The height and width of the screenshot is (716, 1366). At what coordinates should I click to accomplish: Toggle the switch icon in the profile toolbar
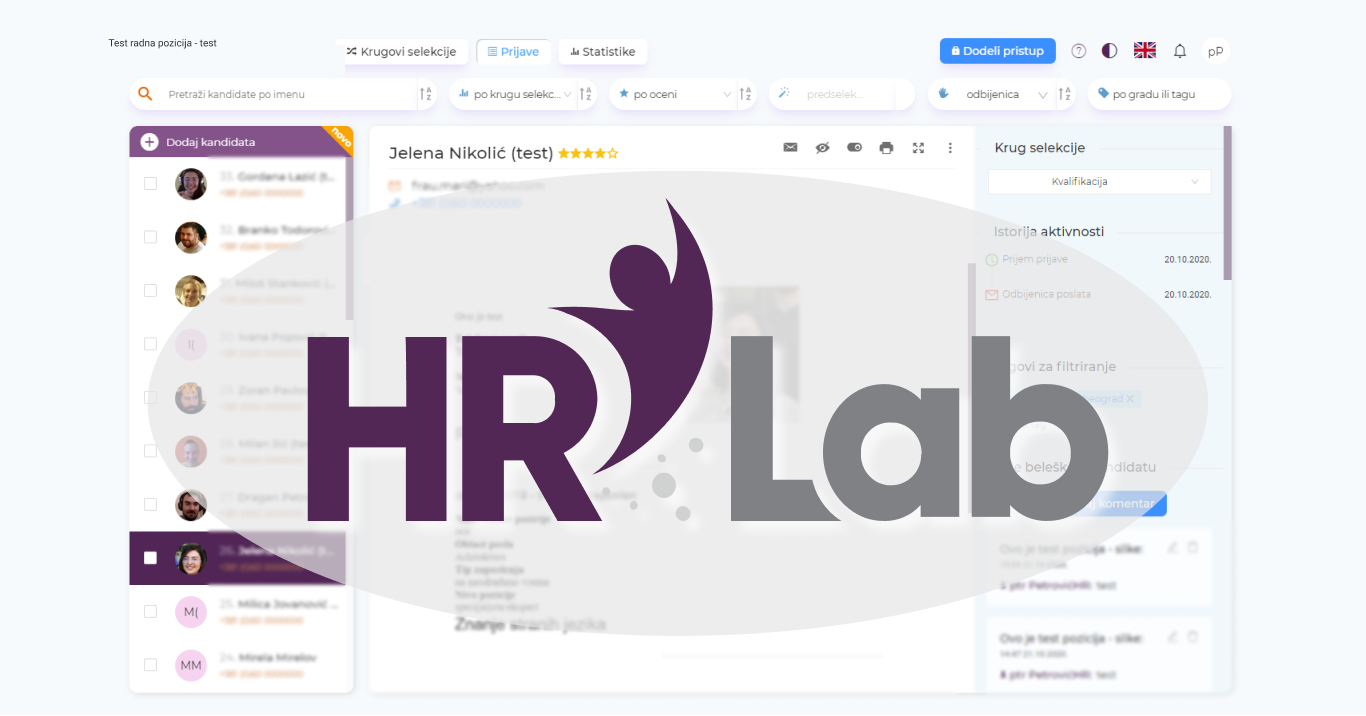click(853, 147)
